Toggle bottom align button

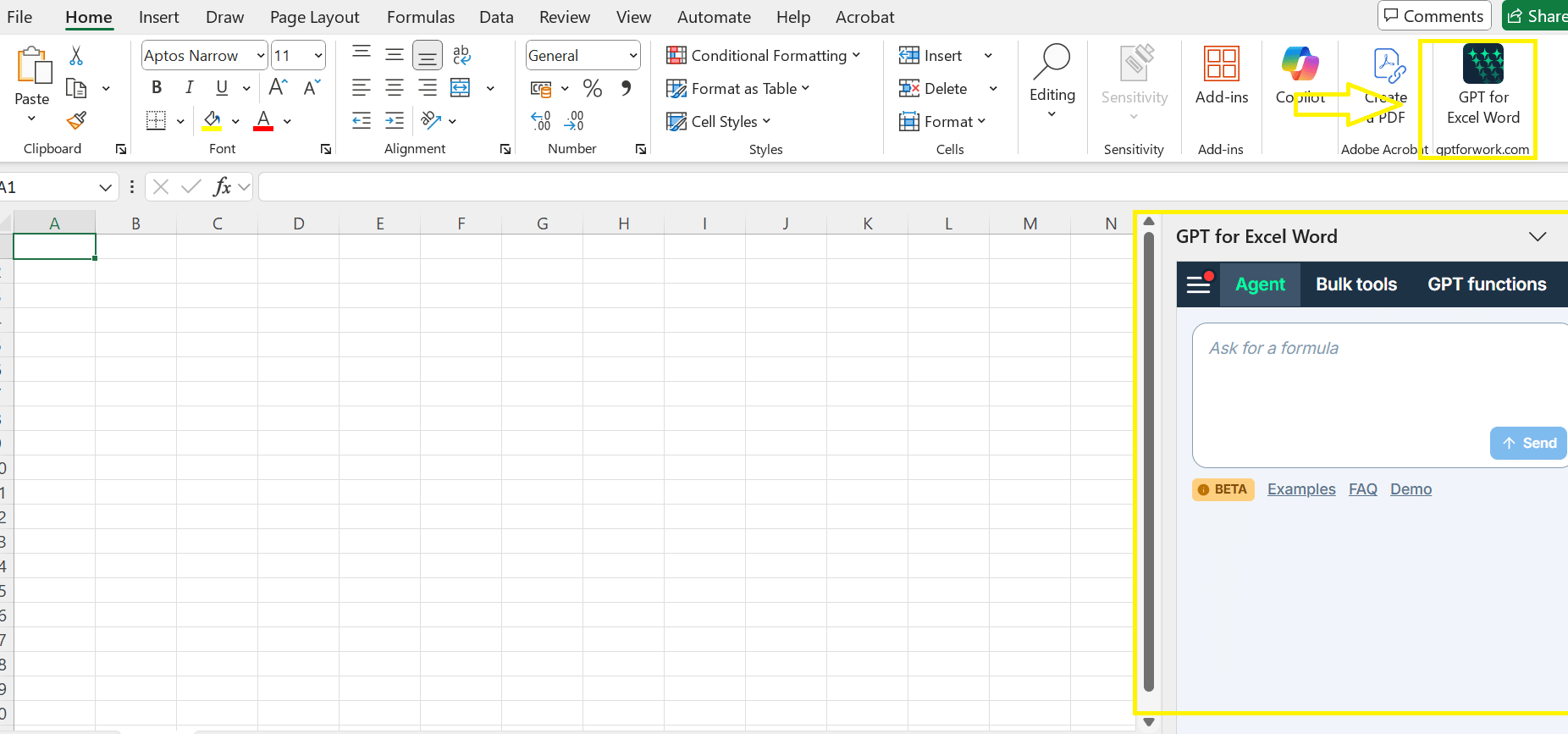pyautogui.click(x=428, y=56)
